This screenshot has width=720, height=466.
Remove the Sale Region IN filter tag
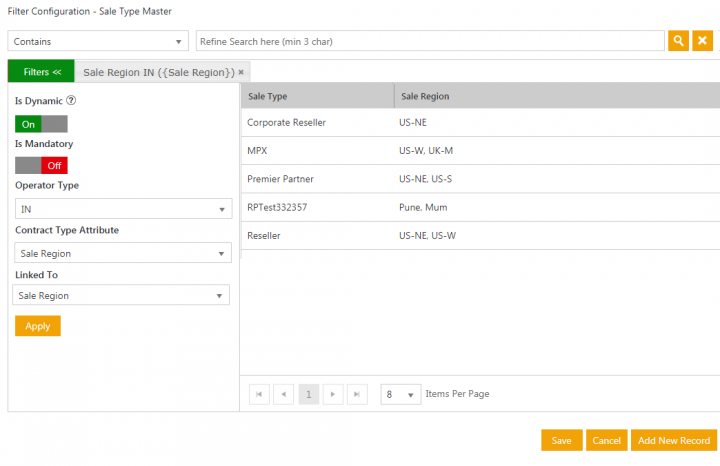[x=241, y=73]
